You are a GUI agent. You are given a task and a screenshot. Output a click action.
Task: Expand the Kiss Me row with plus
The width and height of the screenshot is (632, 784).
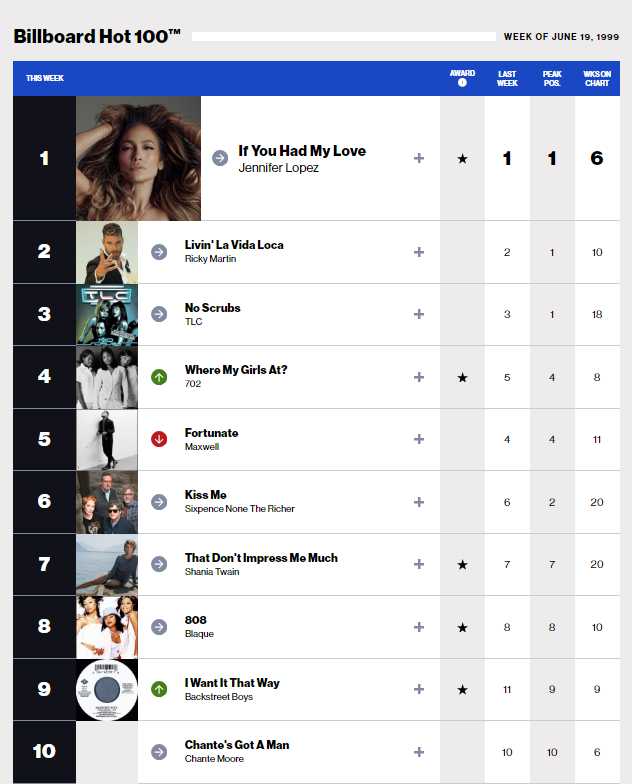419,502
